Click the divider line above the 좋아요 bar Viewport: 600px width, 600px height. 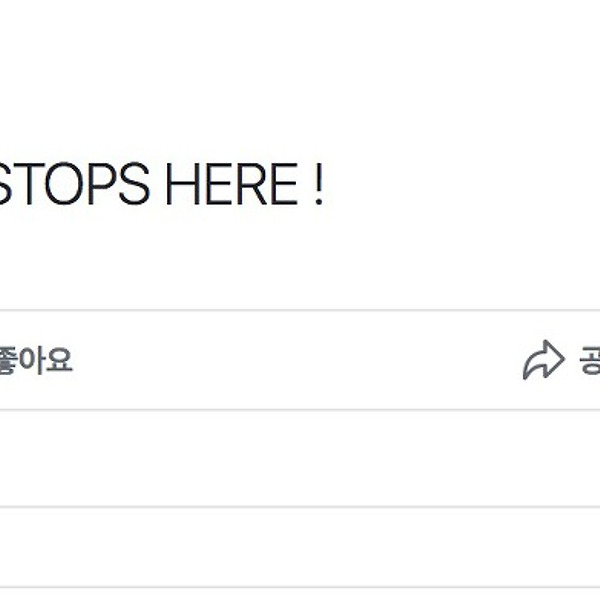(x=300, y=310)
